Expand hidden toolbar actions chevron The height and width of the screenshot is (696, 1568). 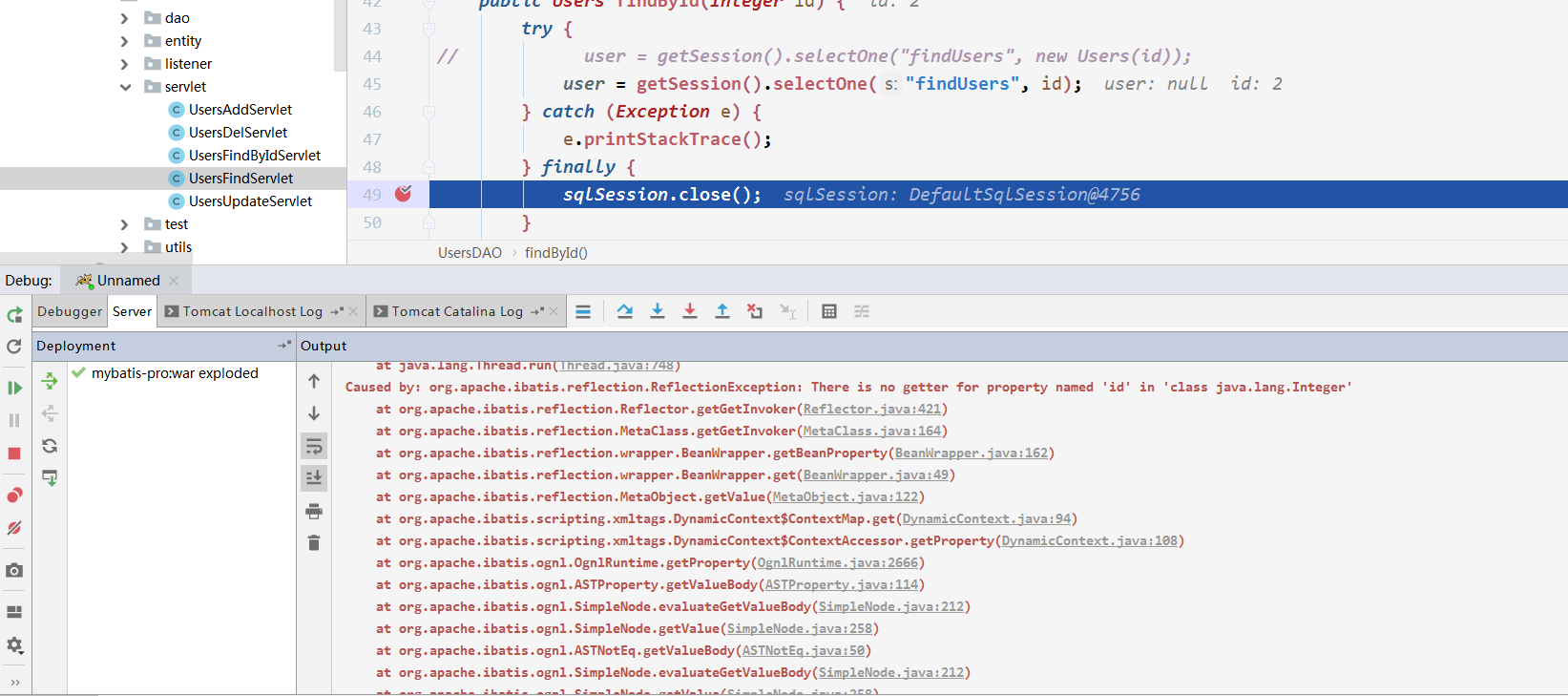click(x=14, y=682)
